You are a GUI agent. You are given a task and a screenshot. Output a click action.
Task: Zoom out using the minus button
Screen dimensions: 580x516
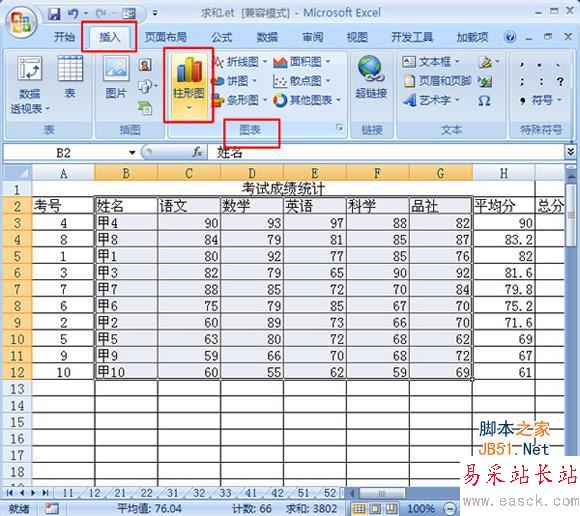449,509
